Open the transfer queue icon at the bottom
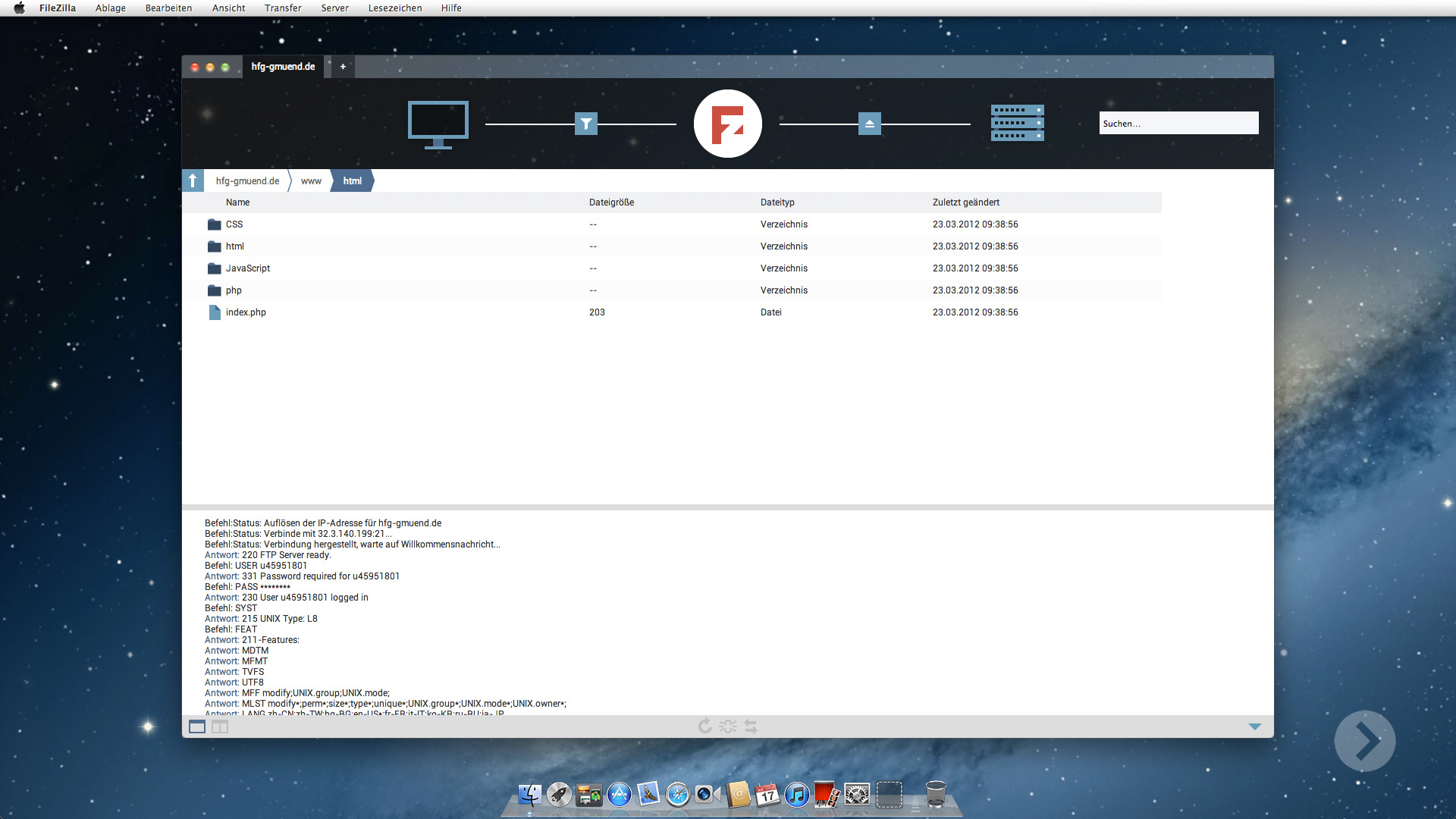The height and width of the screenshot is (819, 1456). pos(727,726)
